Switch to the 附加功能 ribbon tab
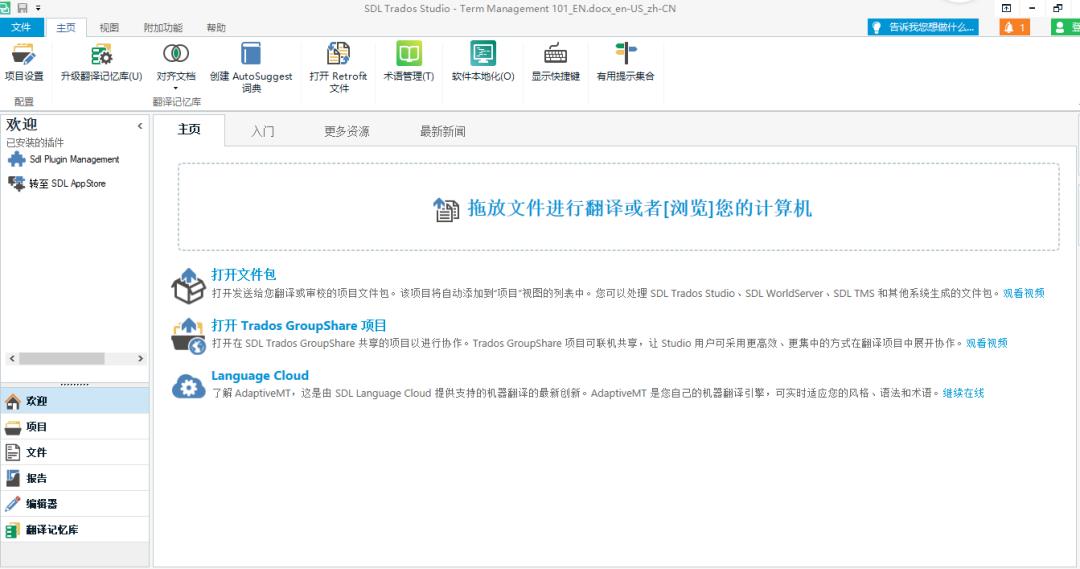The height and width of the screenshot is (569, 1080). 163,28
